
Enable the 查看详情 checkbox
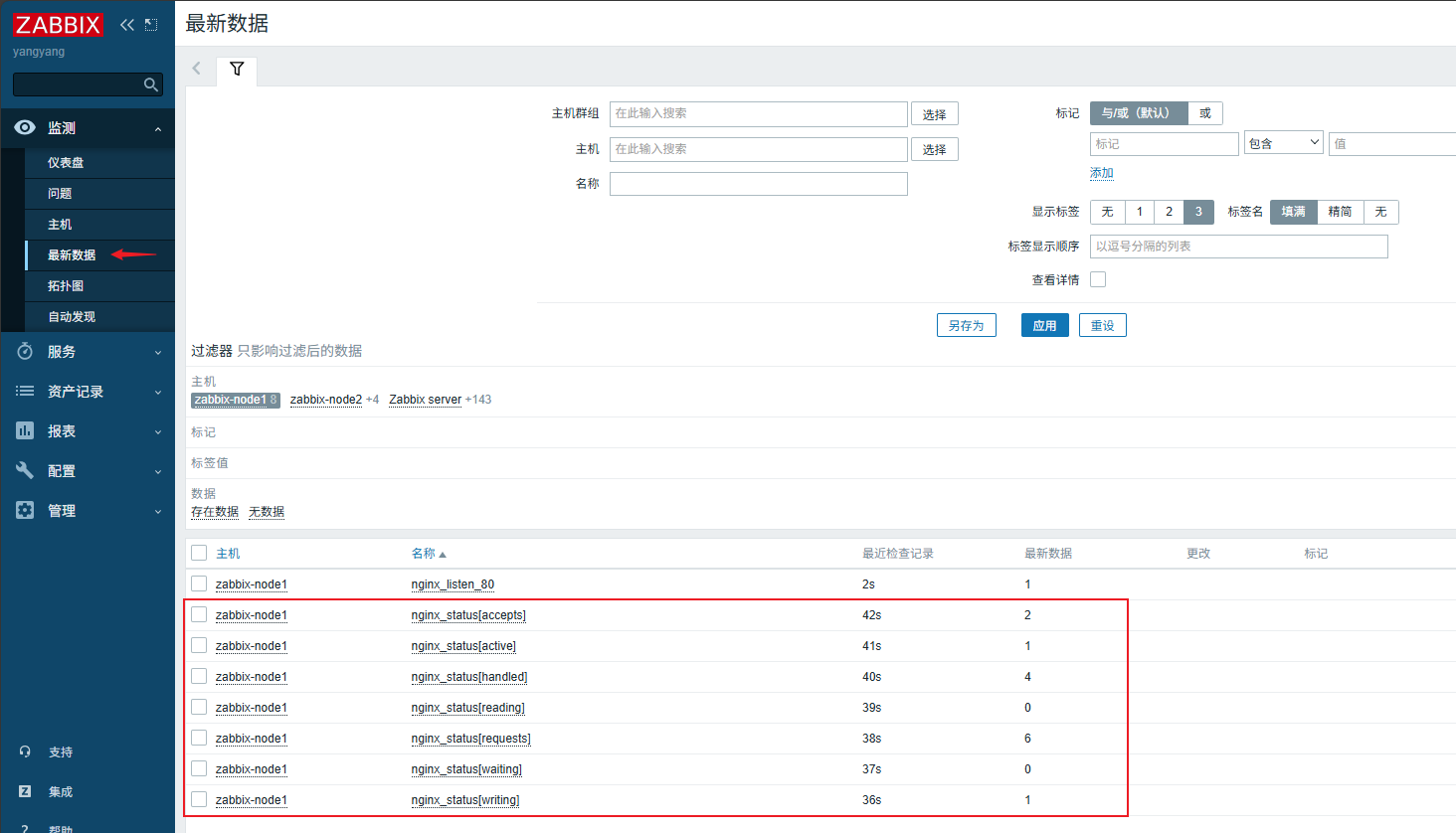pos(1098,280)
